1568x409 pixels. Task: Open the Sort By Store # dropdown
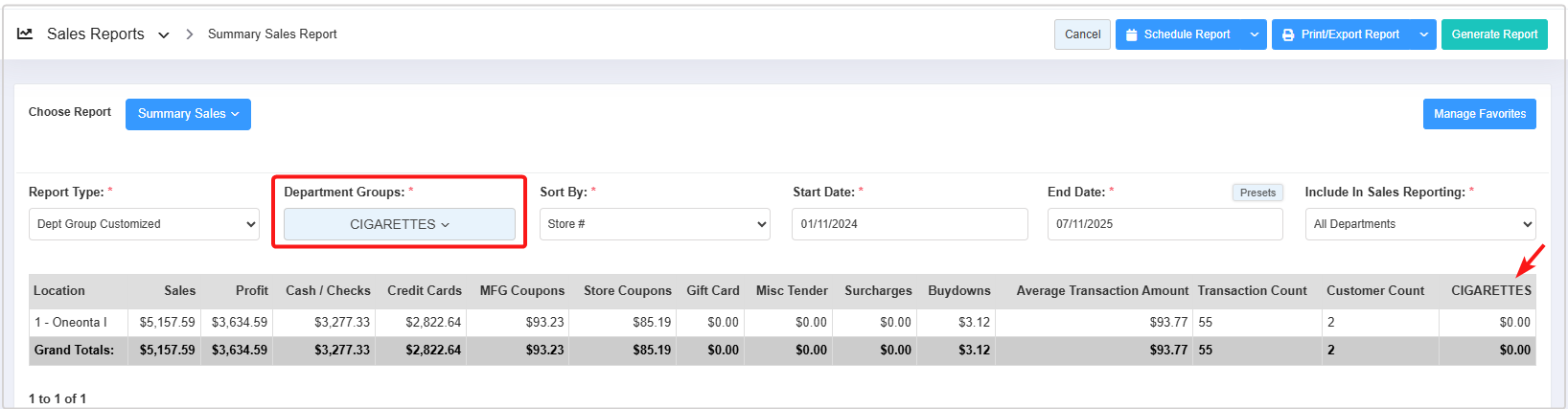(655, 224)
